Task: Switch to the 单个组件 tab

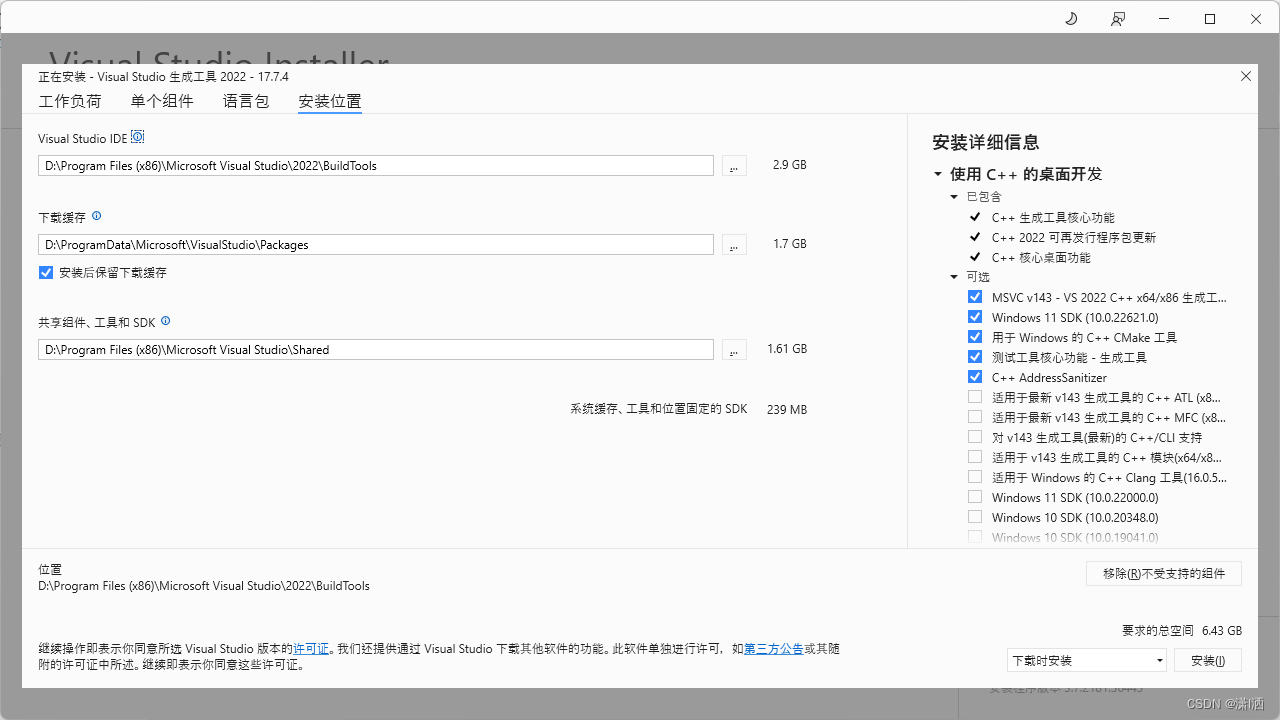Action: click(x=162, y=101)
